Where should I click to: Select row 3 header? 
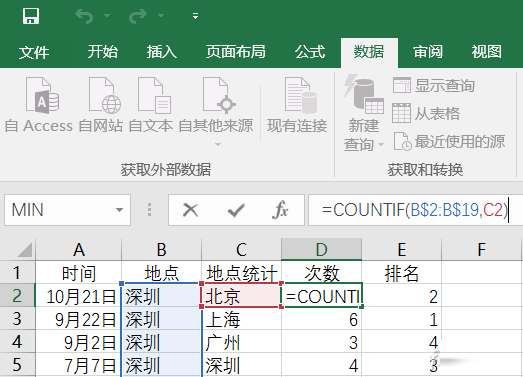(17, 318)
